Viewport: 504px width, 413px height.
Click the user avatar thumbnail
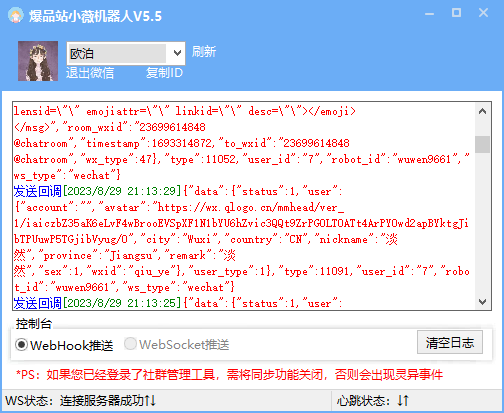pos(38,61)
